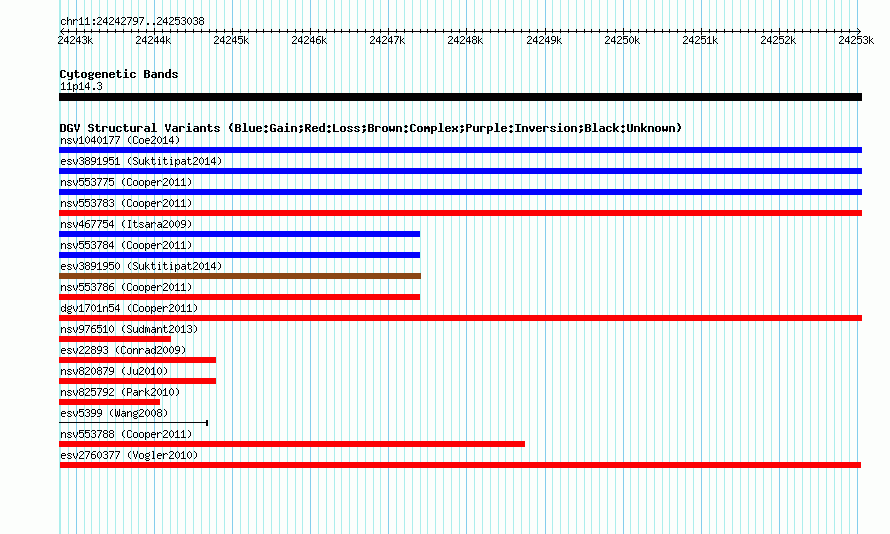Click the 24248k ruler tick label
This screenshot has width=890, height=534.
coord(465,40)
